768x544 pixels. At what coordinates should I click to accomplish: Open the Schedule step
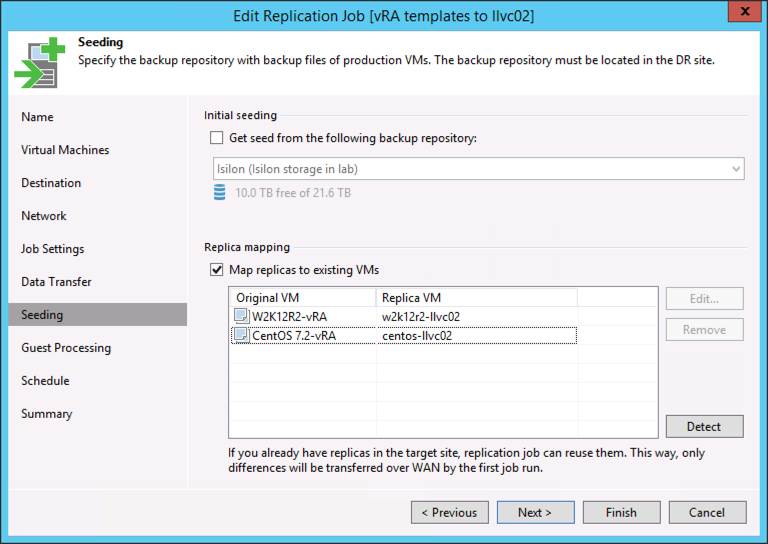coord(45,381)
